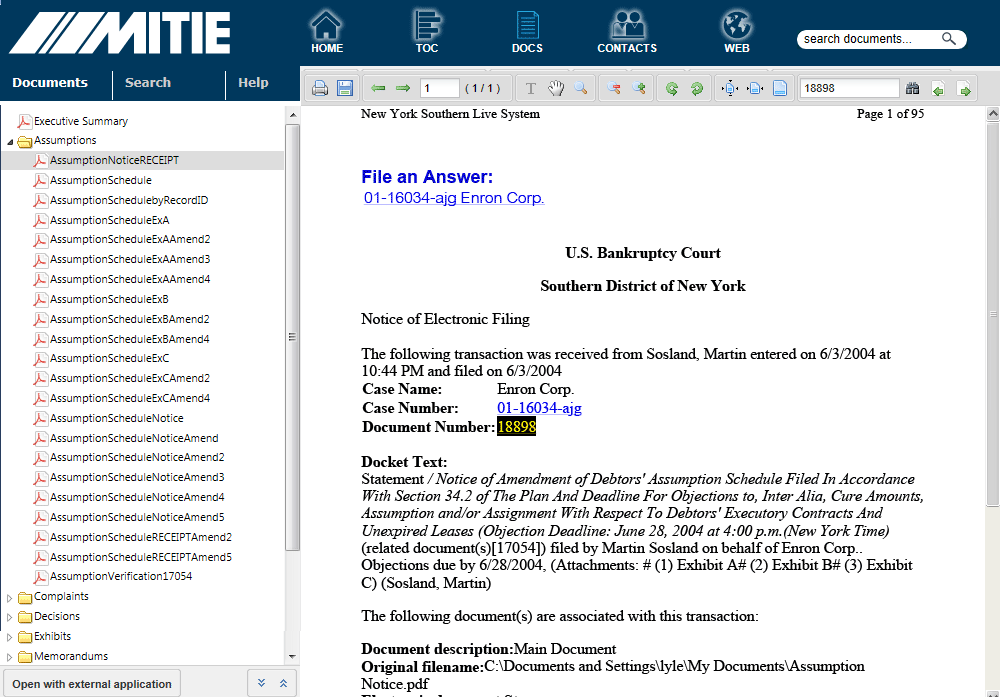1000x697 pixels.
Task: Open the Executive Summary document
Action: point(80,121)
